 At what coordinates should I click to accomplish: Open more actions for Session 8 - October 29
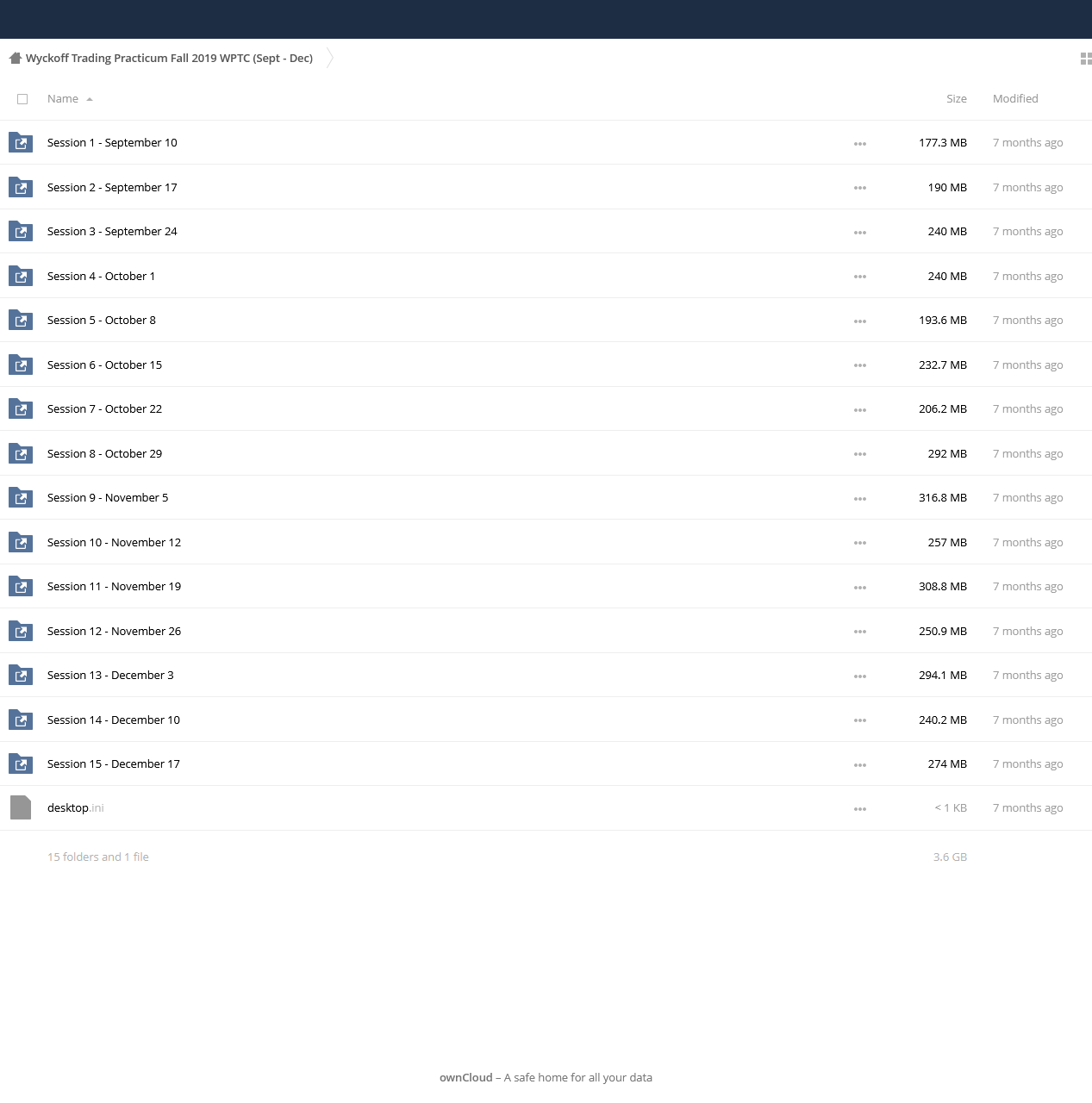click(860, 454)
